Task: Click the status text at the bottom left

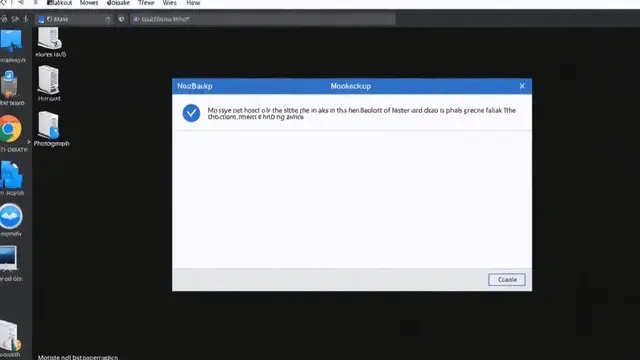Action: click(78, 357)
